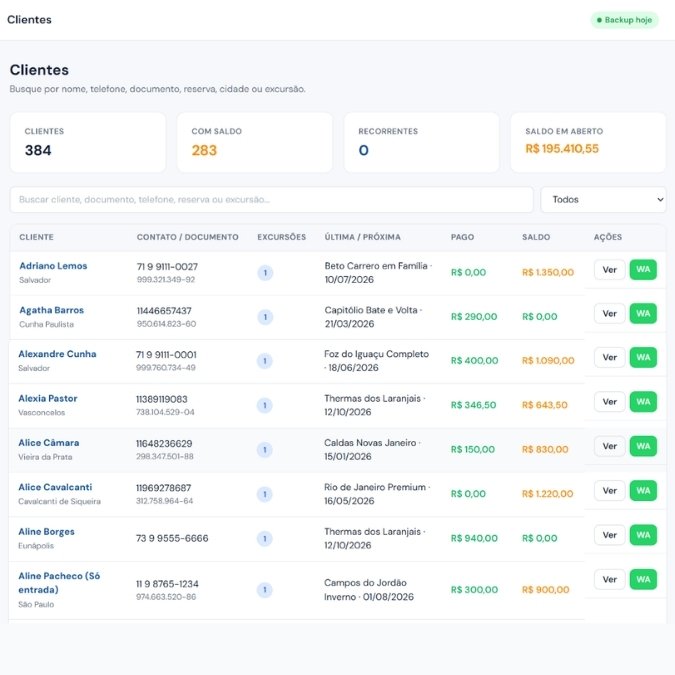
Task: Click Ver in Aline Pacheco row
Action: (x=610, y=579)
